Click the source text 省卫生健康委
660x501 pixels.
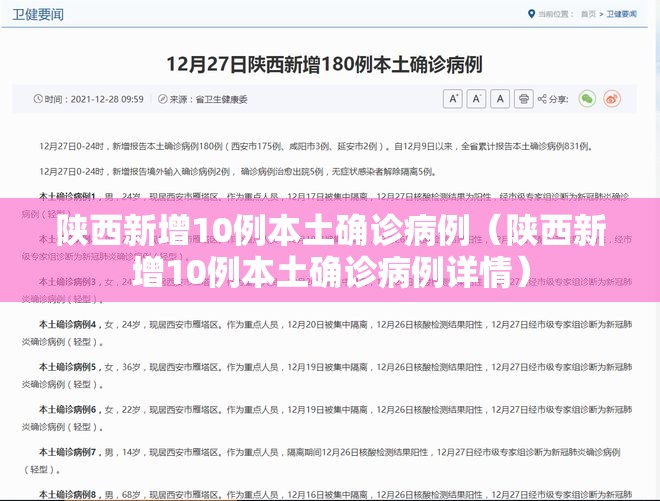click(x=221, y=99)
